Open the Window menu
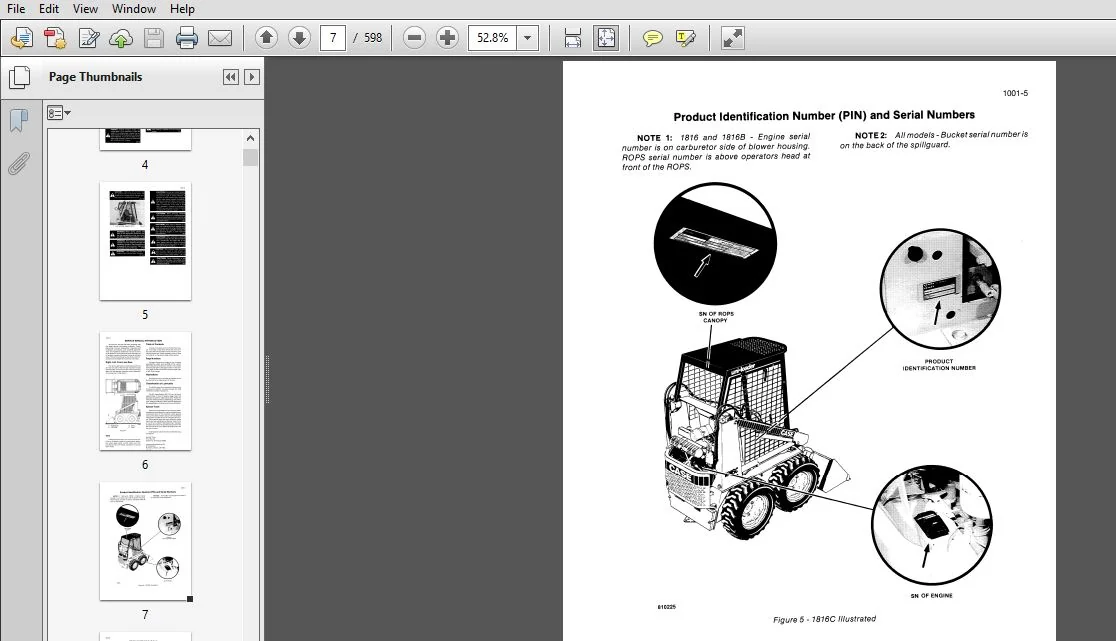Screen dimensions: 1116x641 (134, 9)
